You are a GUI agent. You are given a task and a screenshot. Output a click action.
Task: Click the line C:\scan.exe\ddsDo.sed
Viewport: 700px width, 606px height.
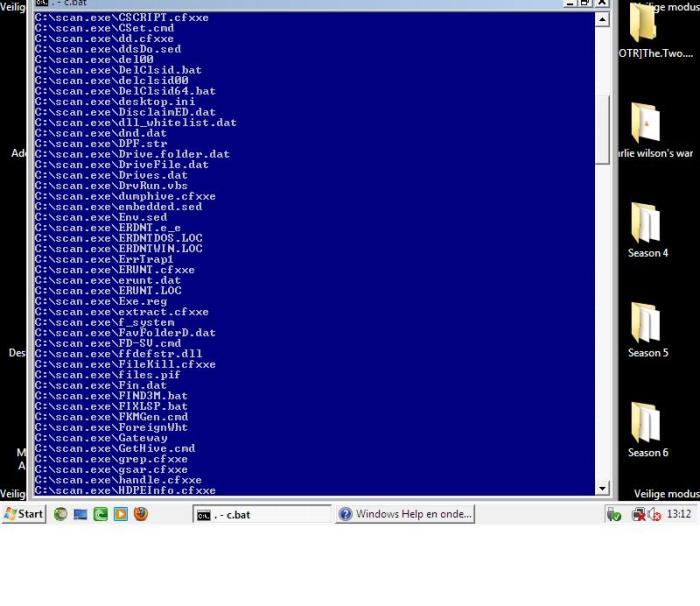point(108,49)
